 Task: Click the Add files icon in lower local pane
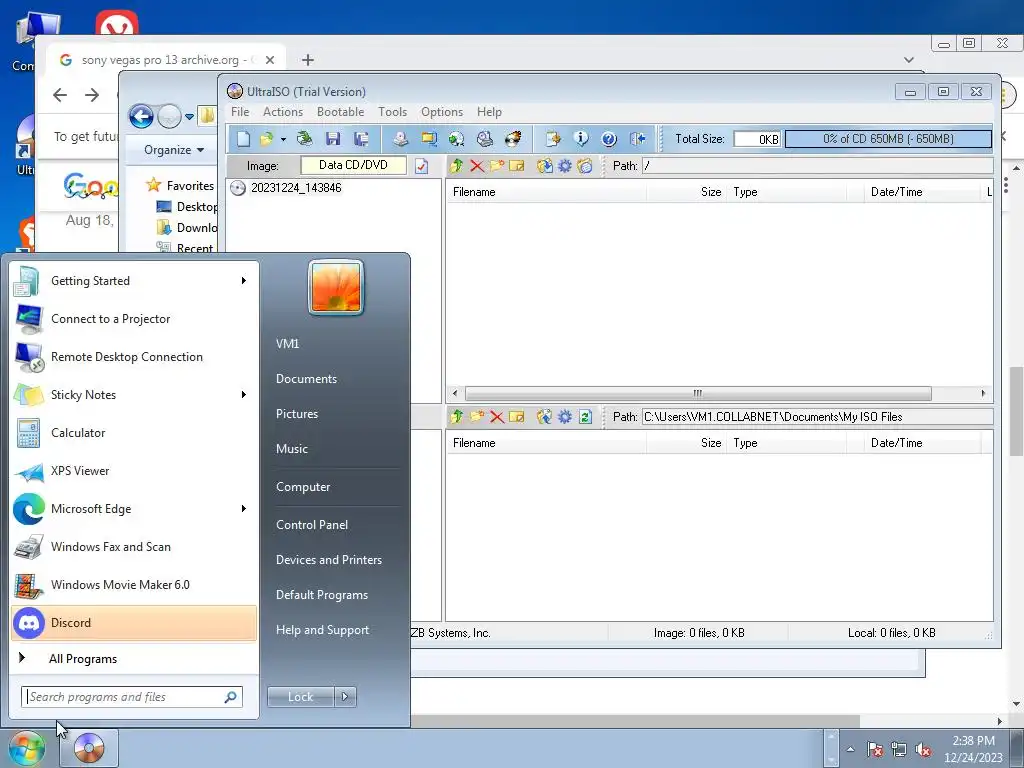coord(544,417)
